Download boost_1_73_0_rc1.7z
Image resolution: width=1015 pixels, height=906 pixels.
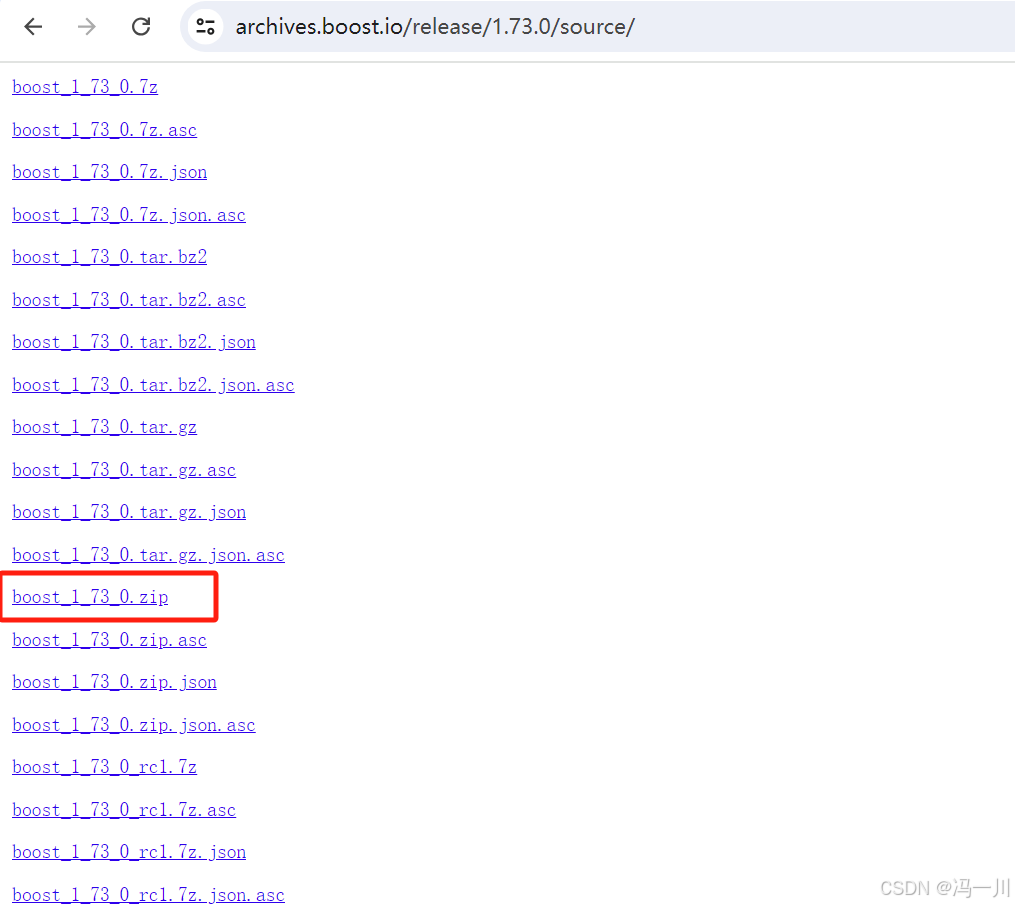pyautogui.click(x=104, y=768)
